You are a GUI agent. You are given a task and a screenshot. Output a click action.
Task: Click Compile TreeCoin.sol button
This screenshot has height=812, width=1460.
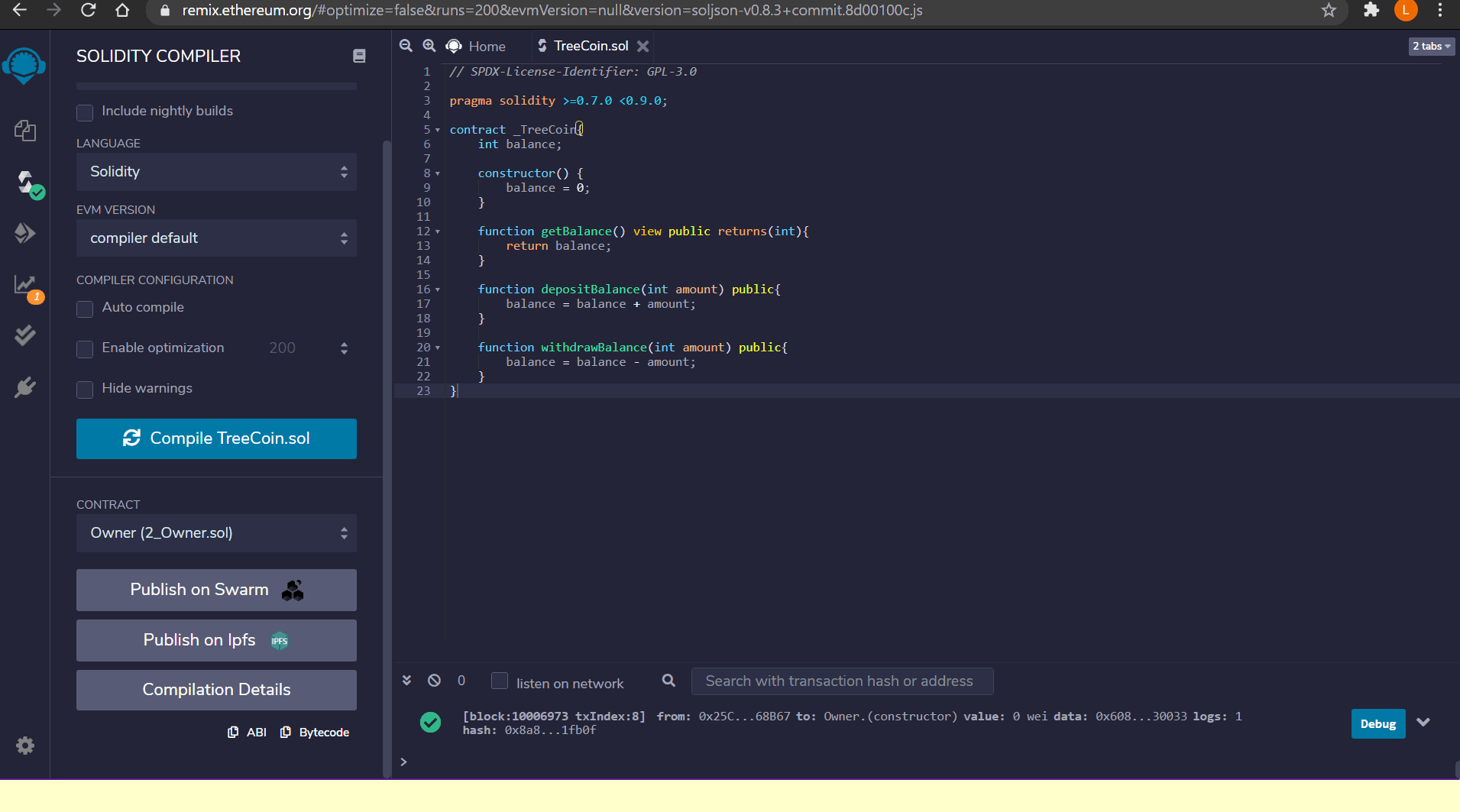(x=216, y=438)
